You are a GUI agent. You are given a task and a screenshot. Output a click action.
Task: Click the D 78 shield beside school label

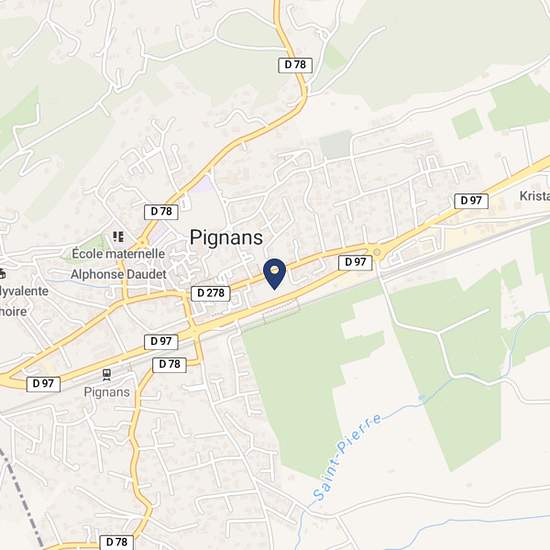[x=161, y=212]
